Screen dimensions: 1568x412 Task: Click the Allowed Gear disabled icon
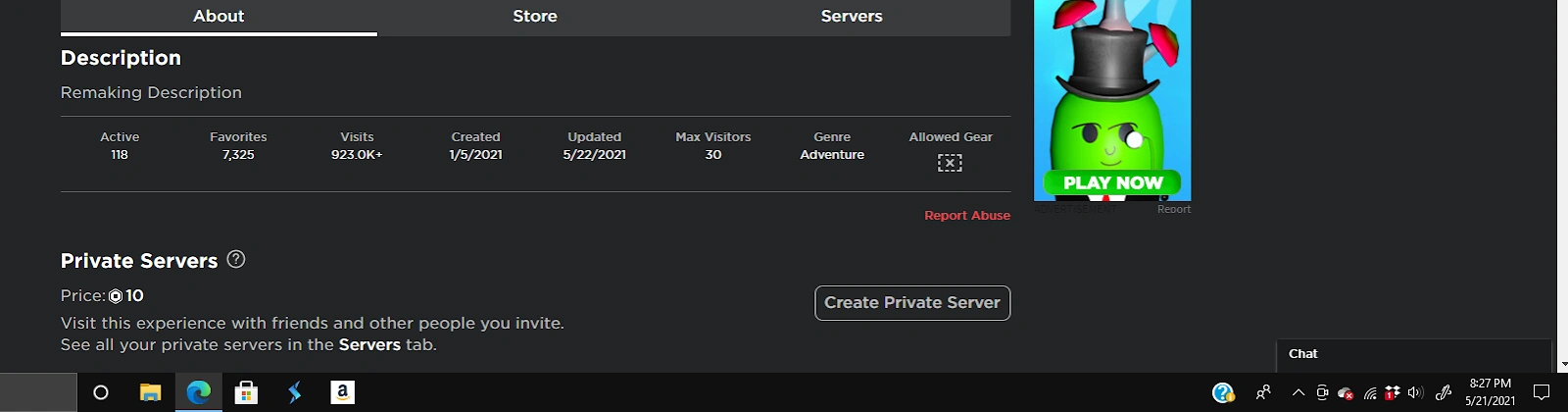[950, 163]
